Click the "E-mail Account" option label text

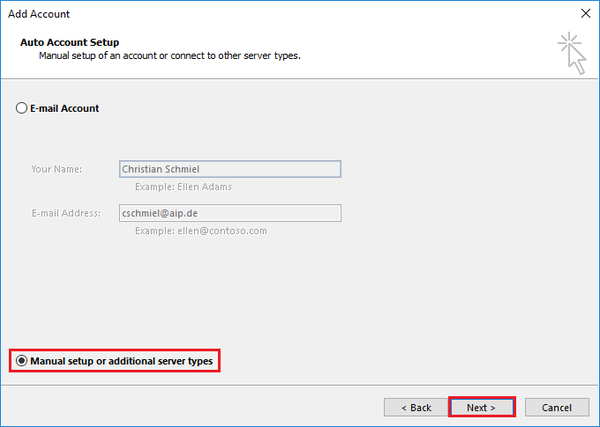65,108
